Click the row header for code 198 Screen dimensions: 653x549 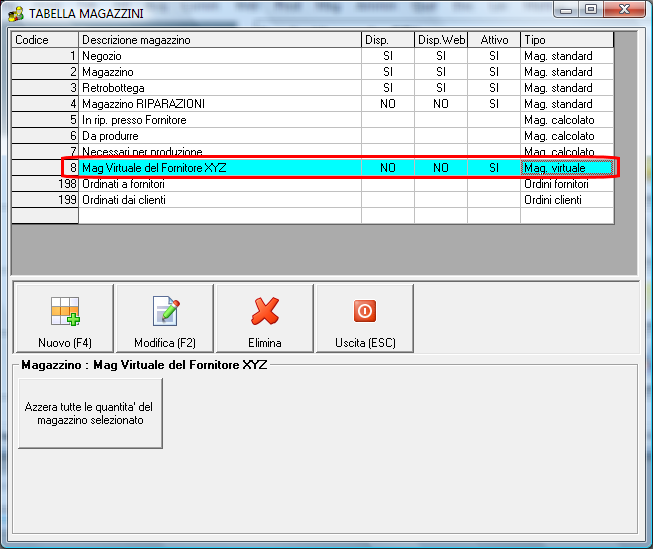45,184
